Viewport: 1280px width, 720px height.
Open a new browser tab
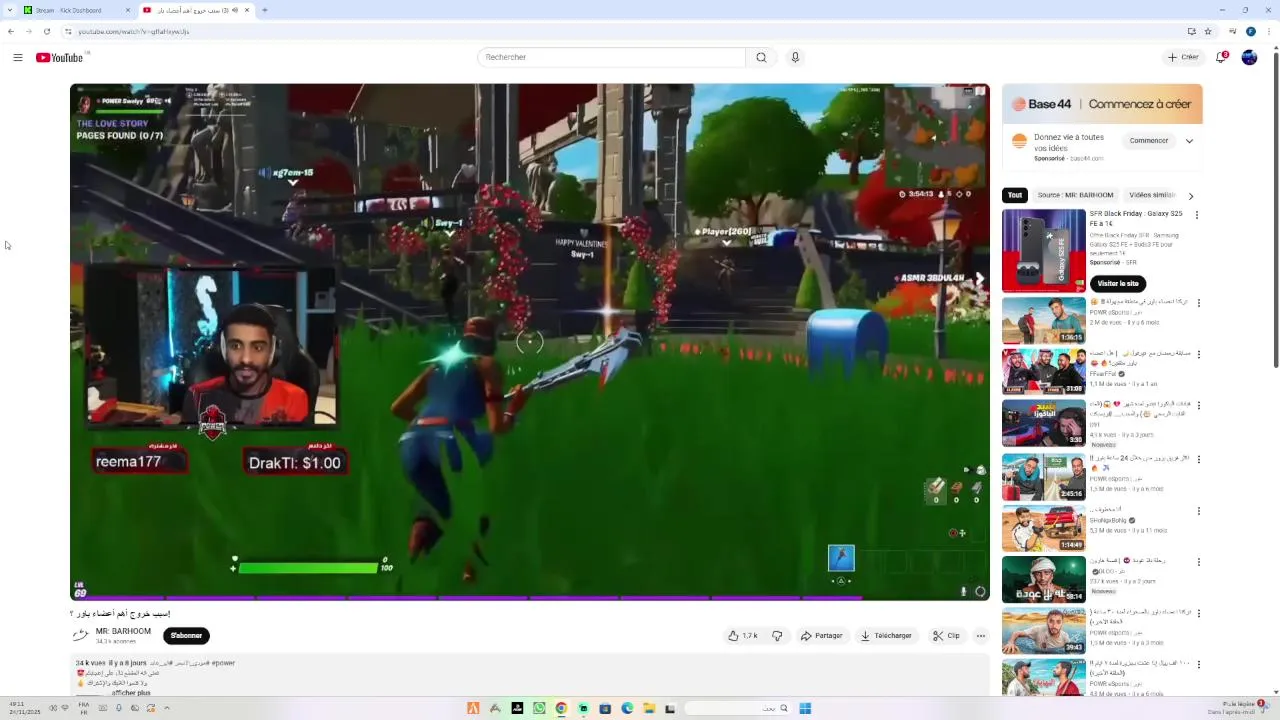[264, 10]
